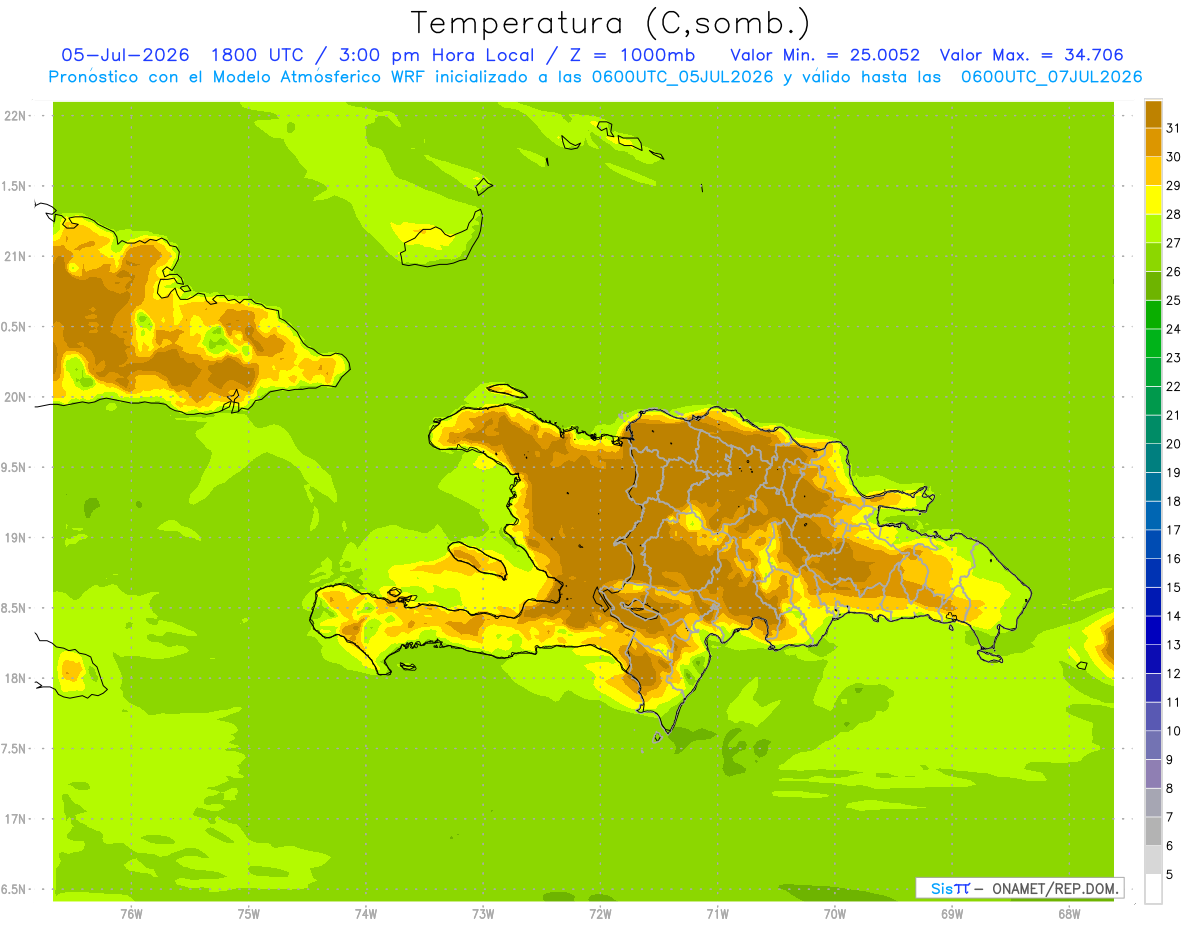Click "Valor Max. = 34.706" value

click(x=1031, y=55)
